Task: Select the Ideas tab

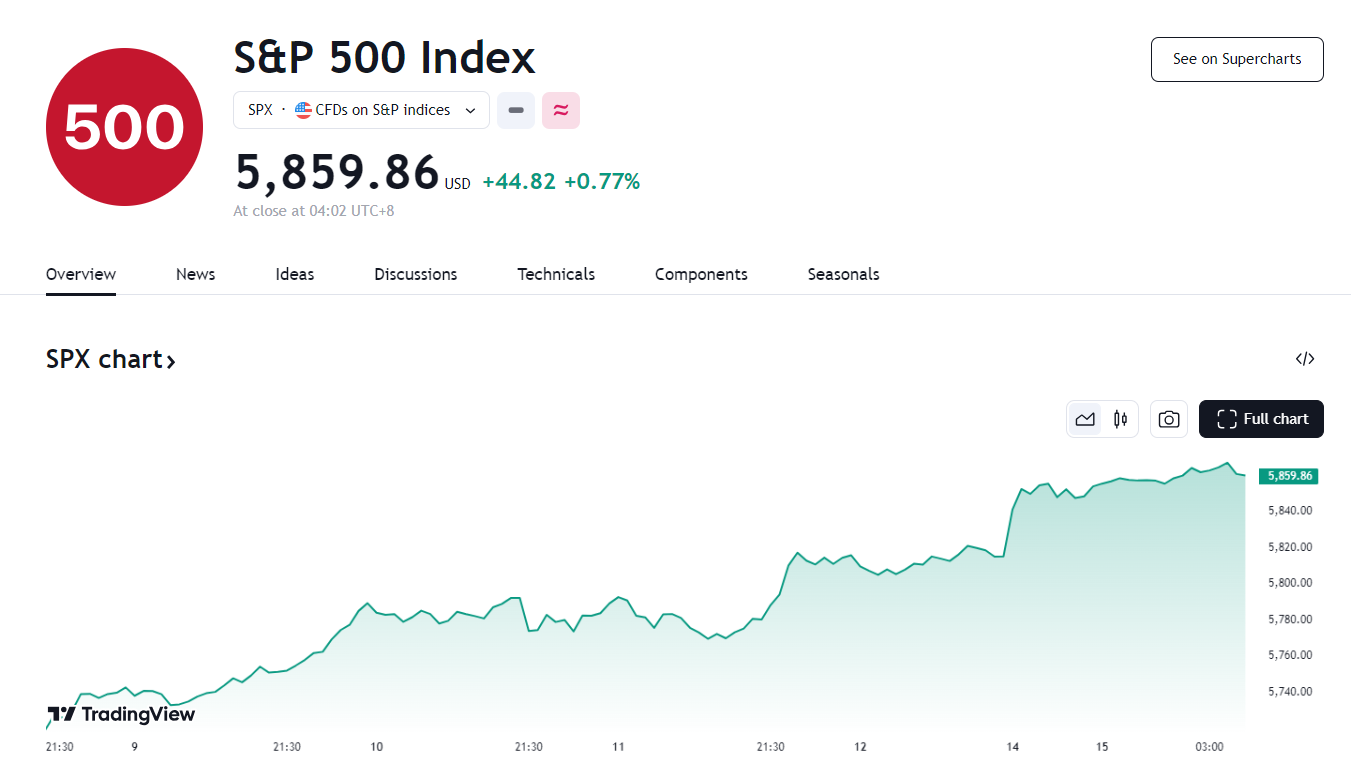Action: tap(295, 274)
